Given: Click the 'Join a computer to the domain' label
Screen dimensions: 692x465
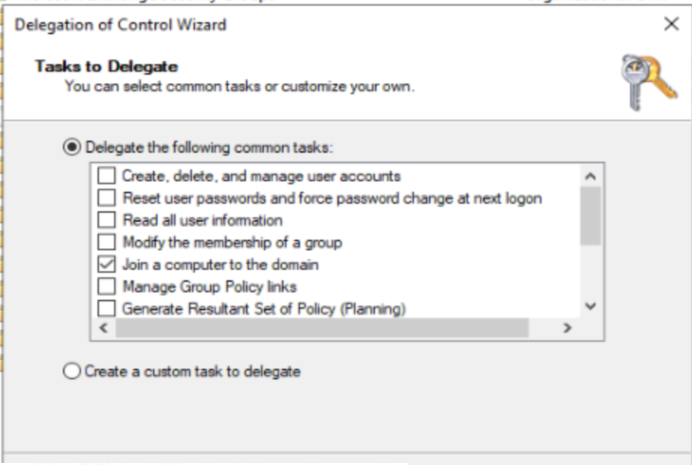Looking at the screenshot, I should pos(220,265).
